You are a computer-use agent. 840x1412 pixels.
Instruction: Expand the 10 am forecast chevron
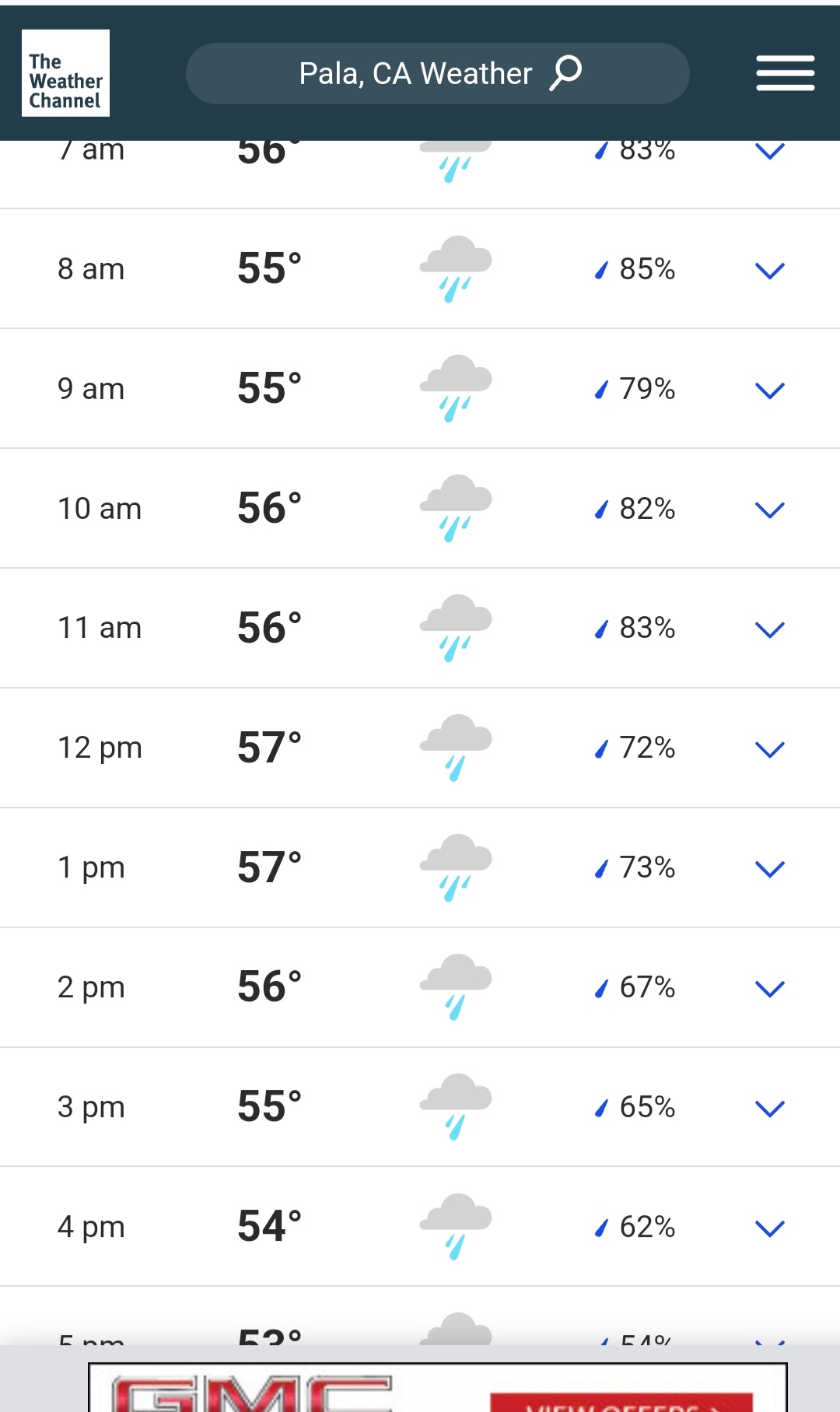click(769, 510)
